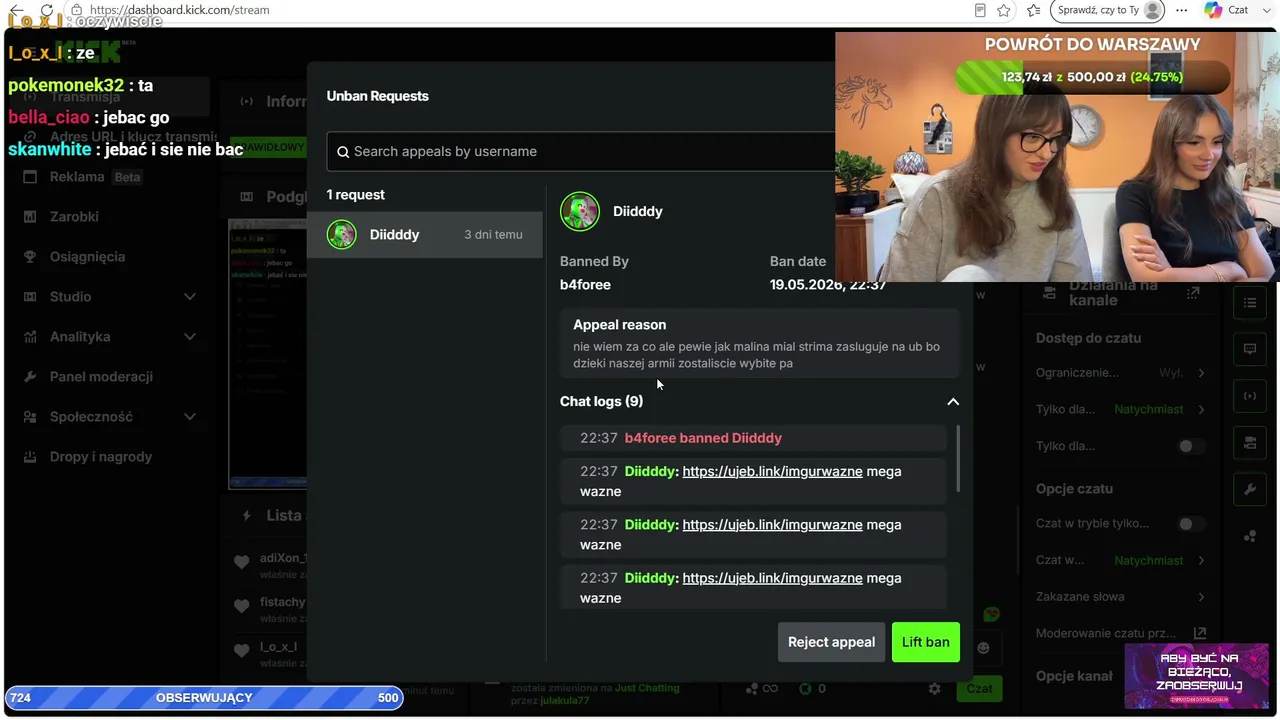
Task: Click the three-circles icon in right rail
Action: point(1250,536)
